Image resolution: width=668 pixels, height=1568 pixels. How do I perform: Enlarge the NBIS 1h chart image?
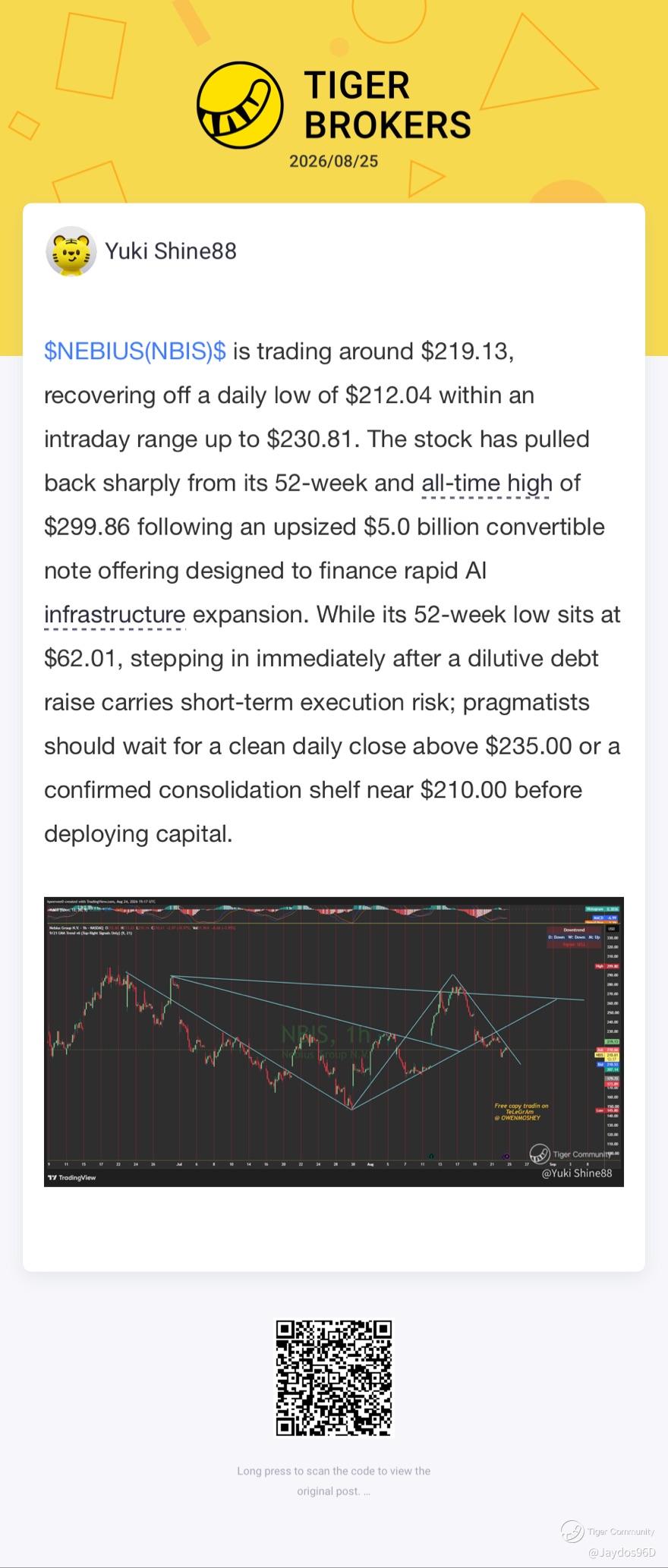334,1041
